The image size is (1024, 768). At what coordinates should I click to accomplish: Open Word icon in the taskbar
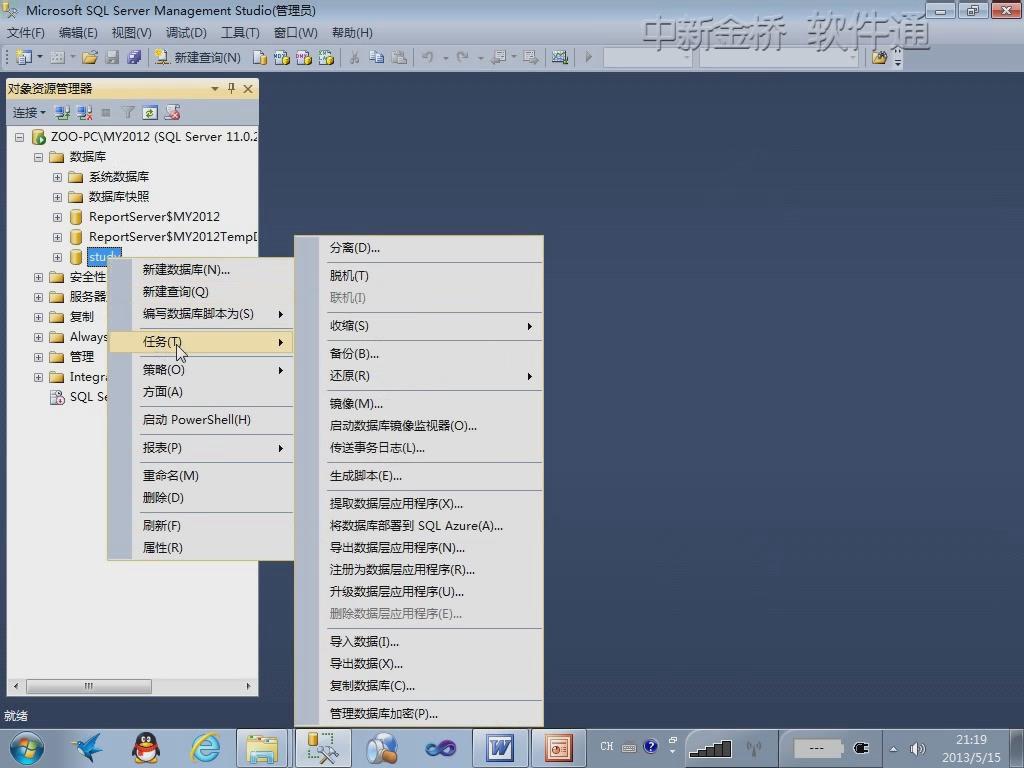coord(500,748)
